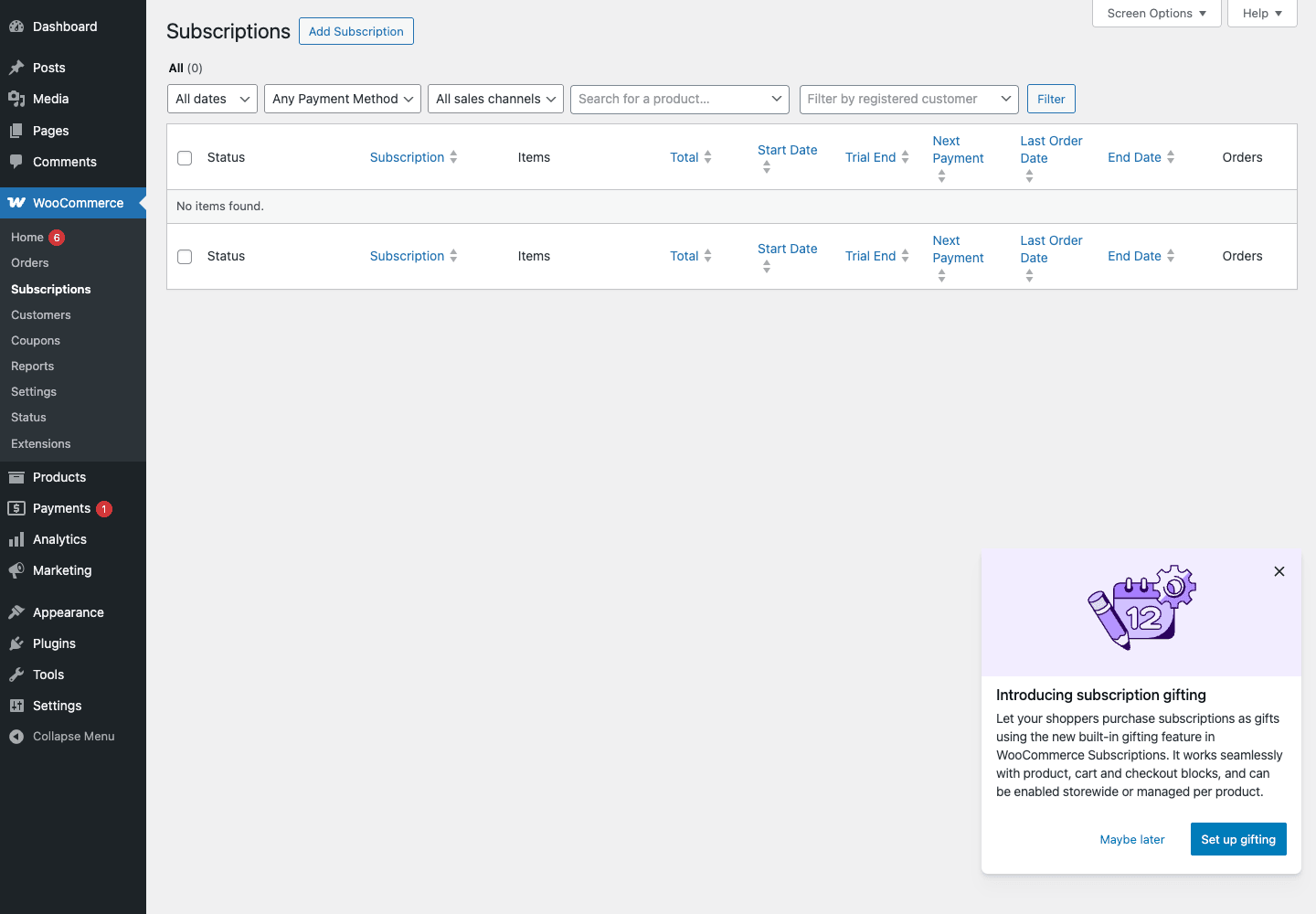
Task: Click the Marketing megaphone icon
Action: point(16,570)
